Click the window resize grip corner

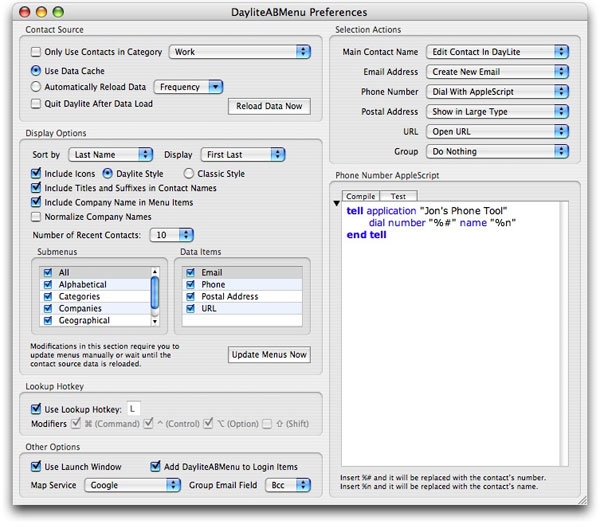(582, 499)
